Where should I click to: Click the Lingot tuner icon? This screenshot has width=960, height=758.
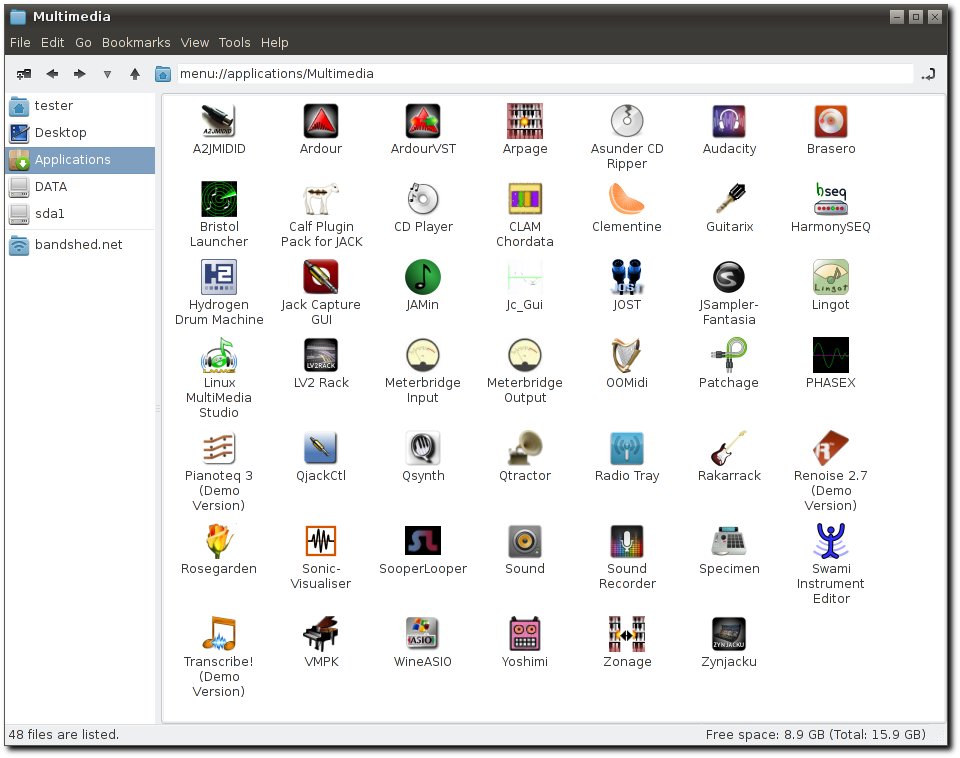831,277
